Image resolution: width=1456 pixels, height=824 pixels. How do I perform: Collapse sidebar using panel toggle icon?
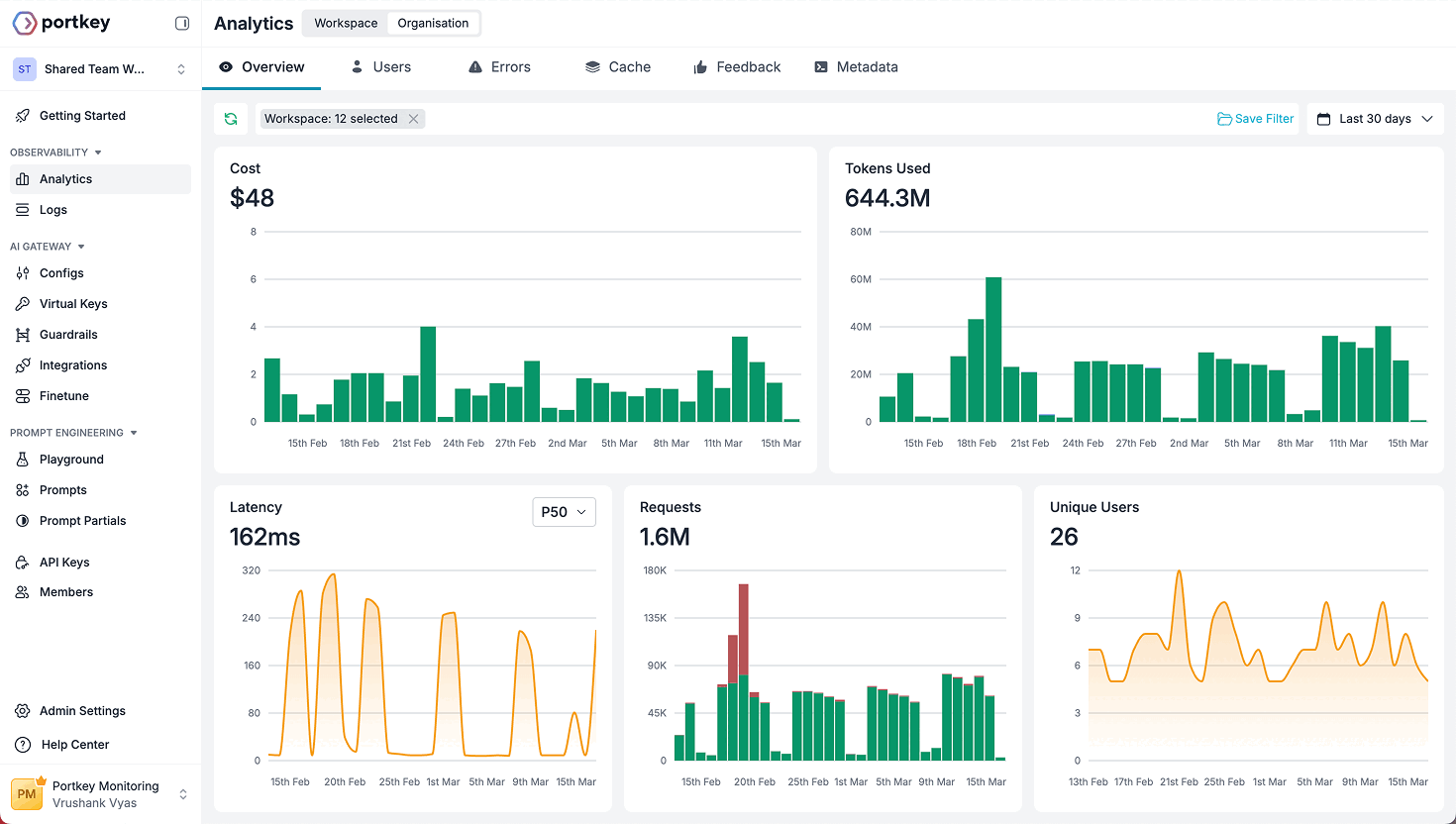point(182,23)
